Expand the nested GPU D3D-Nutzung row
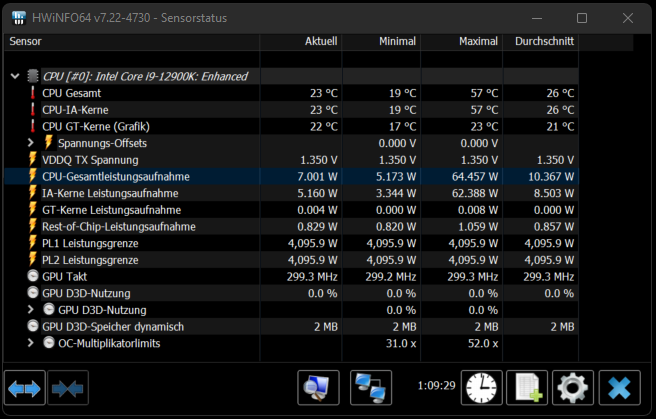656x419 pixels. point(31,309)
